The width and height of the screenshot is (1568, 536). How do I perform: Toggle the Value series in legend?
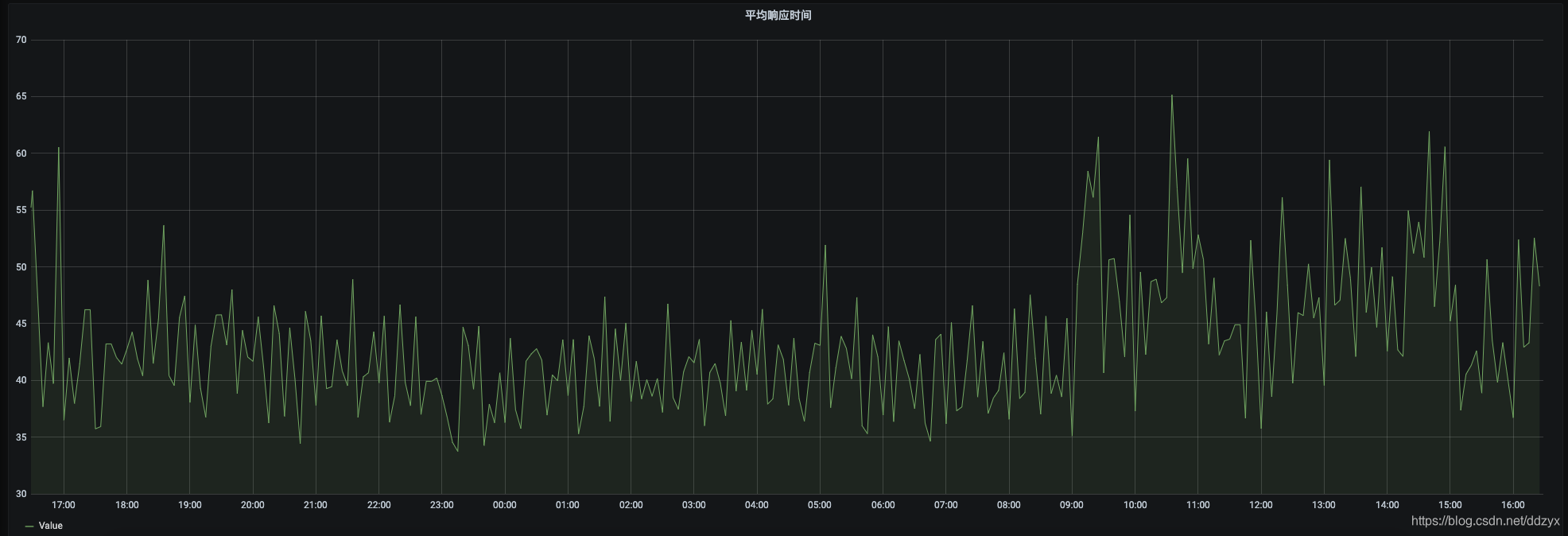pyautogui.click(x=50, y=526)
